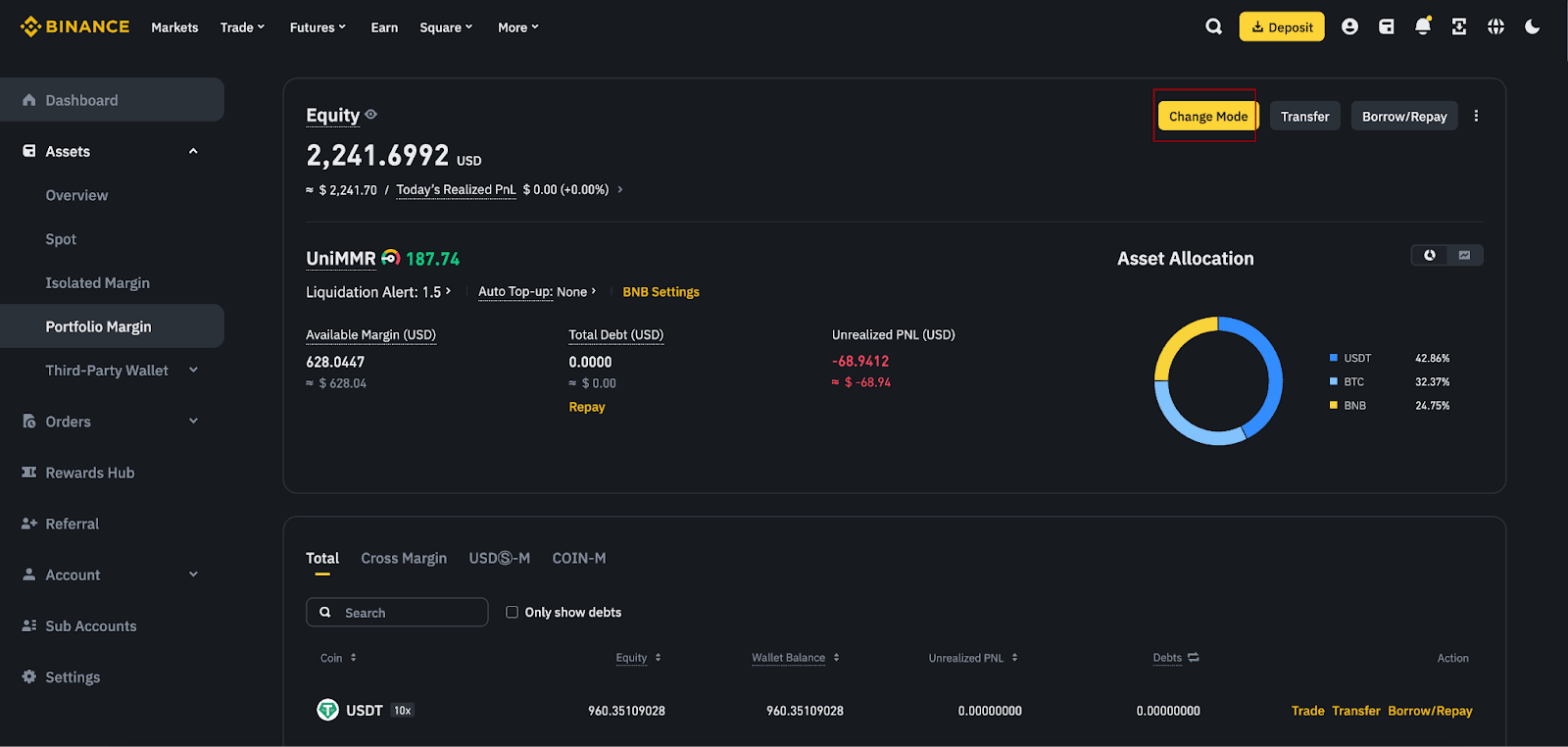This screenshot has height=747, width=1568.
Task: Expand the Account sidebar section
Action: (193, 573)
